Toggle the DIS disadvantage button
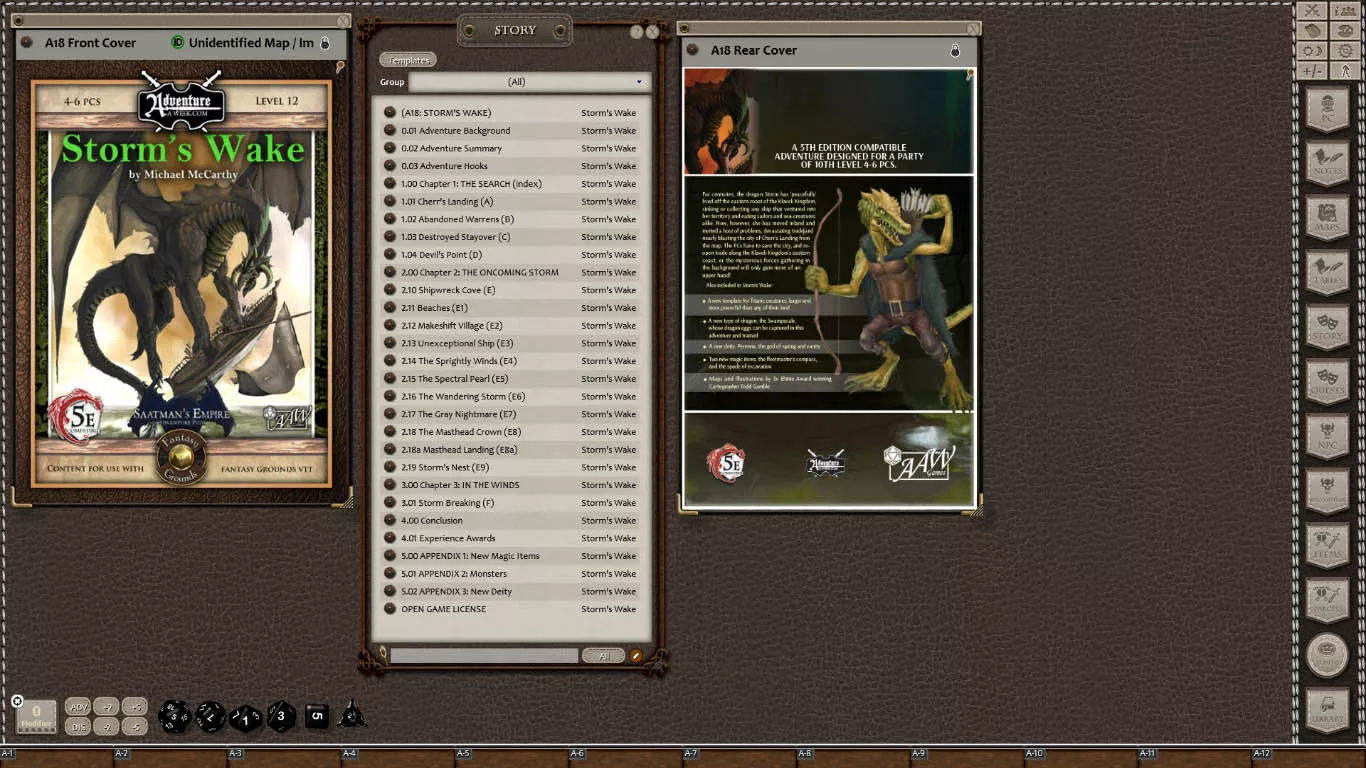 [x=78, y=727]
